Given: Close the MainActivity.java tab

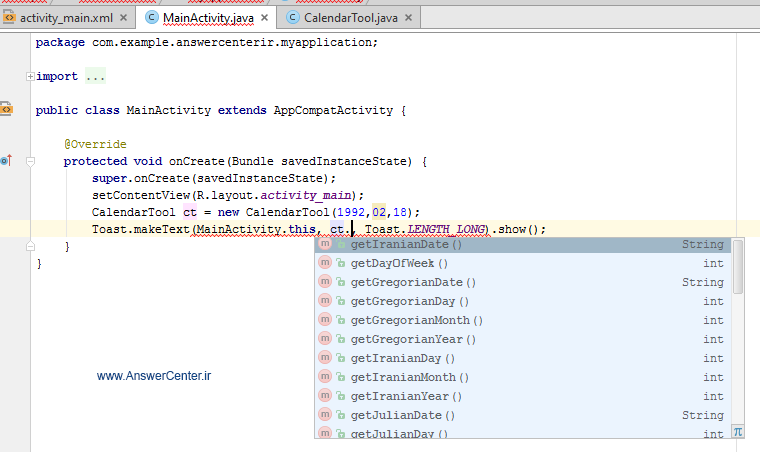Looking at the screenshot, I should (265, 18).
